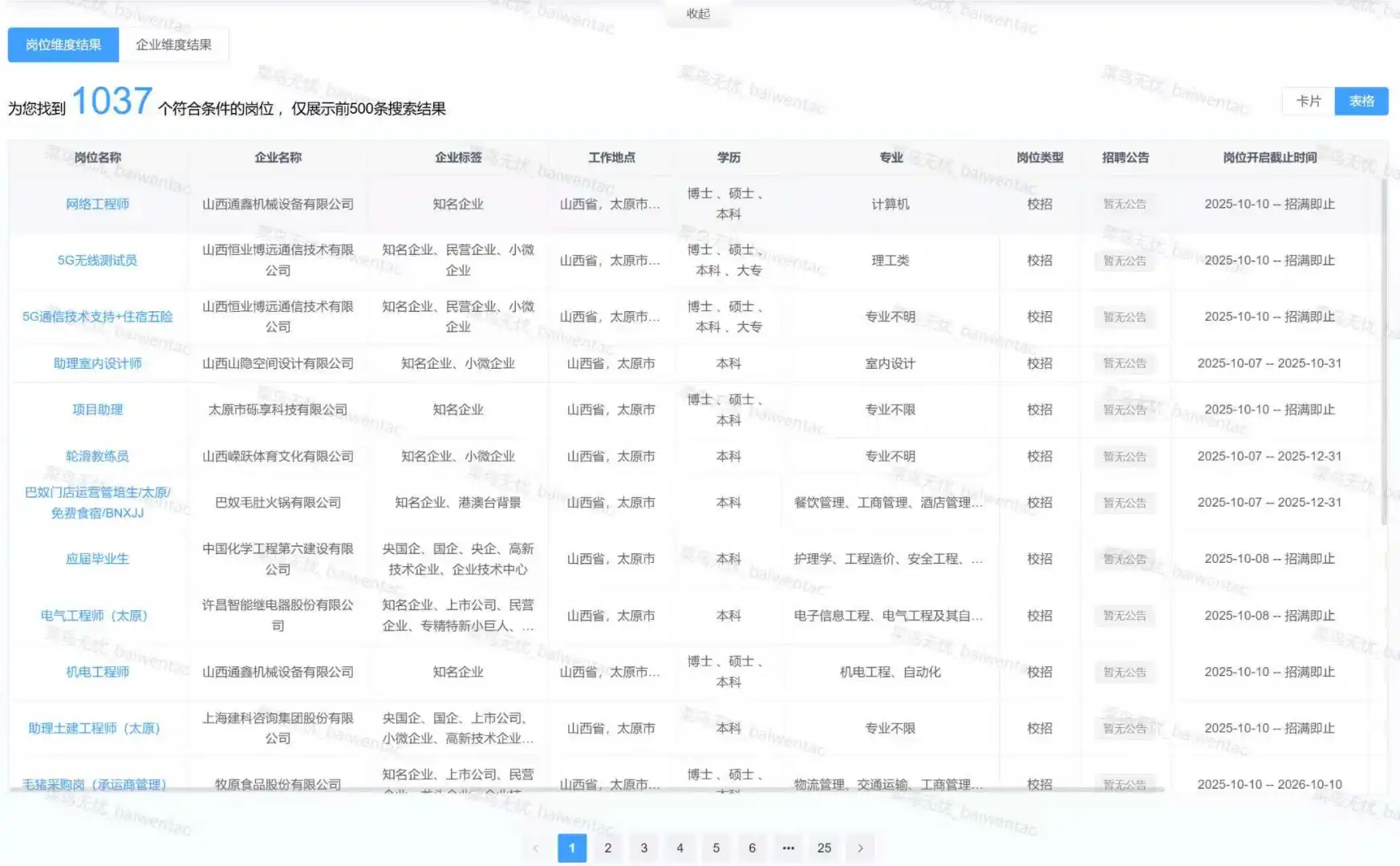Image resolution: width=1400 pixels, height=866 pixels.
Task: Click 暂无公告 on the 网络工程师 row
Action: (x=1124, y=204)
